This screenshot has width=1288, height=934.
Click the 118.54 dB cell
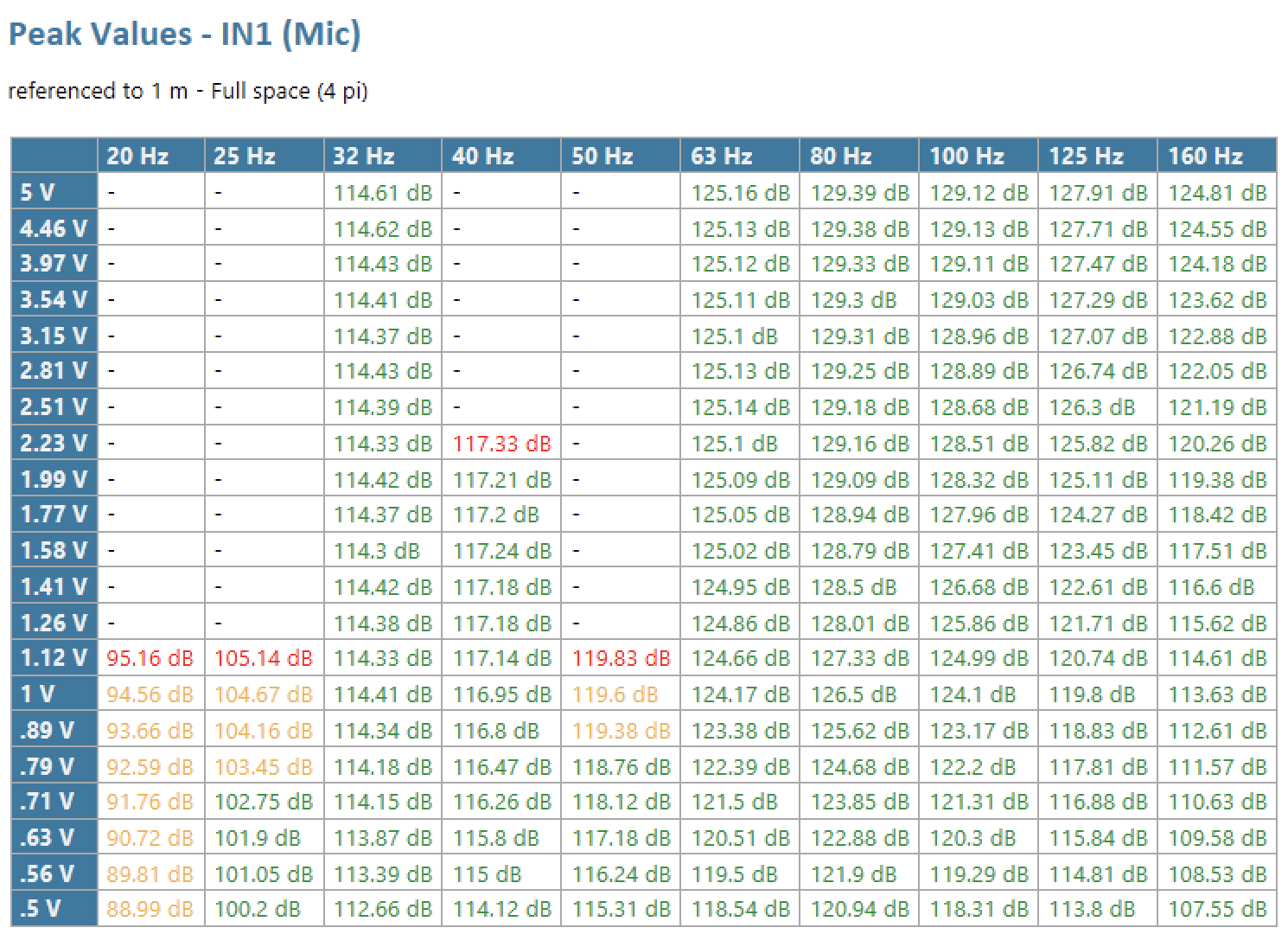click(x=740, y=910)
